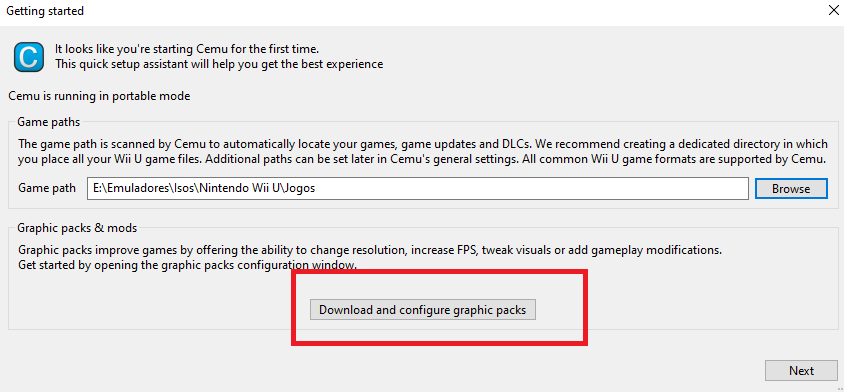
Task: Click the quick setup assistant line
Action: pyautogui.click(x=219, y=64)
